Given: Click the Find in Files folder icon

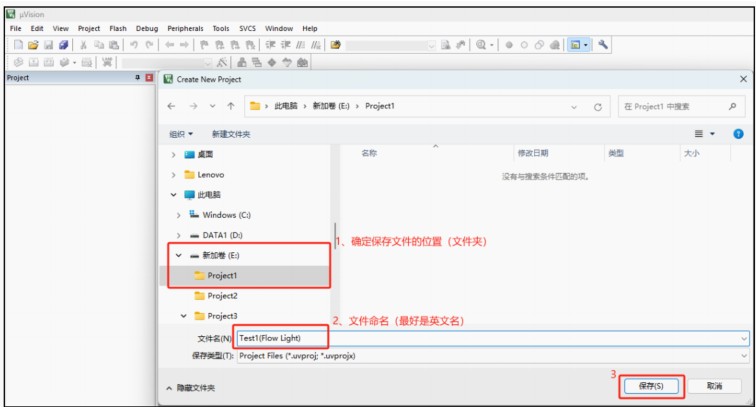Looking at the screenshot, I should click(336, 45).
